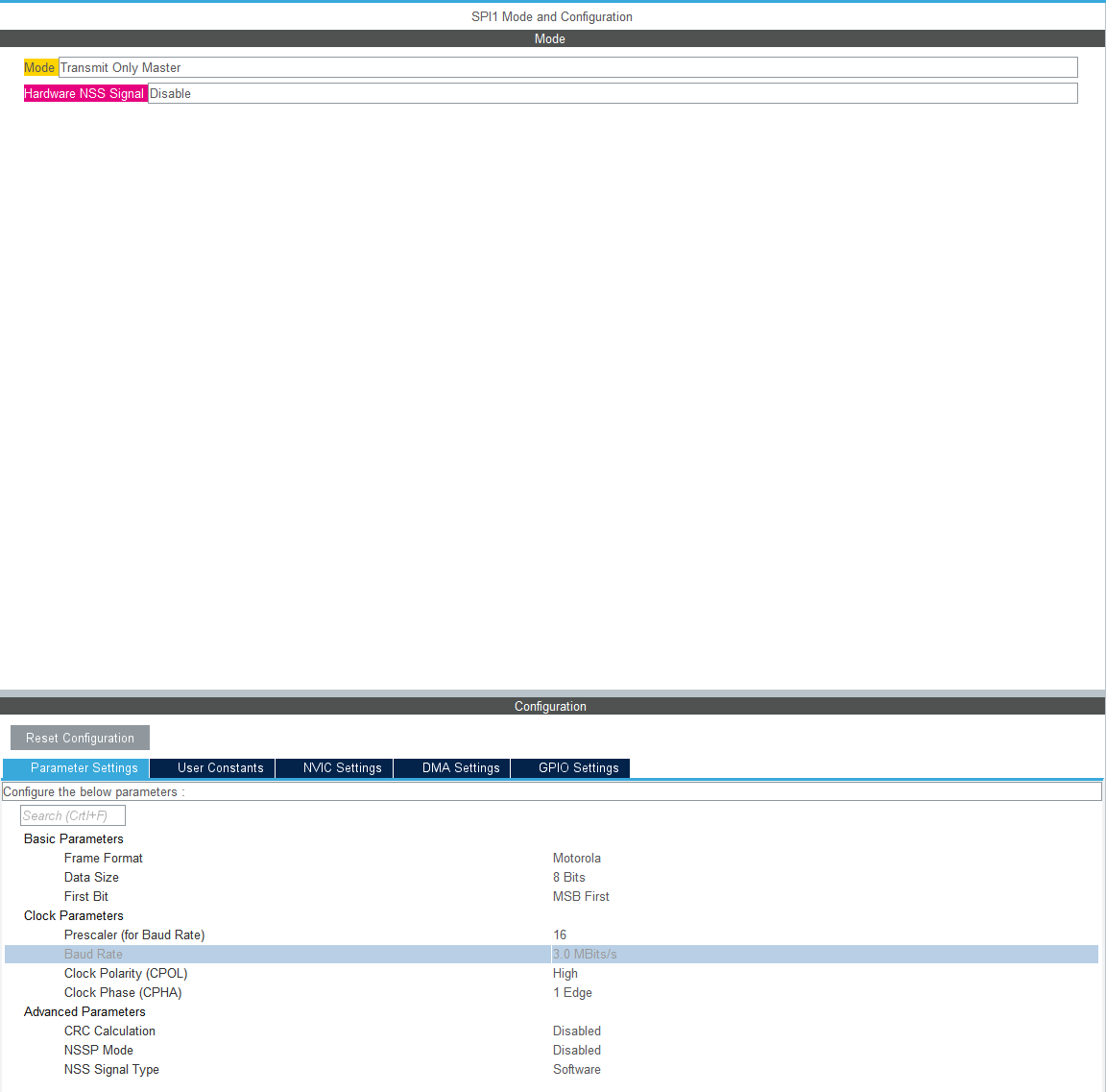Viewport: 1106px width, 1092px height.
Task: Collapse the Clock Parameters group
Action: tap(73, 915)
